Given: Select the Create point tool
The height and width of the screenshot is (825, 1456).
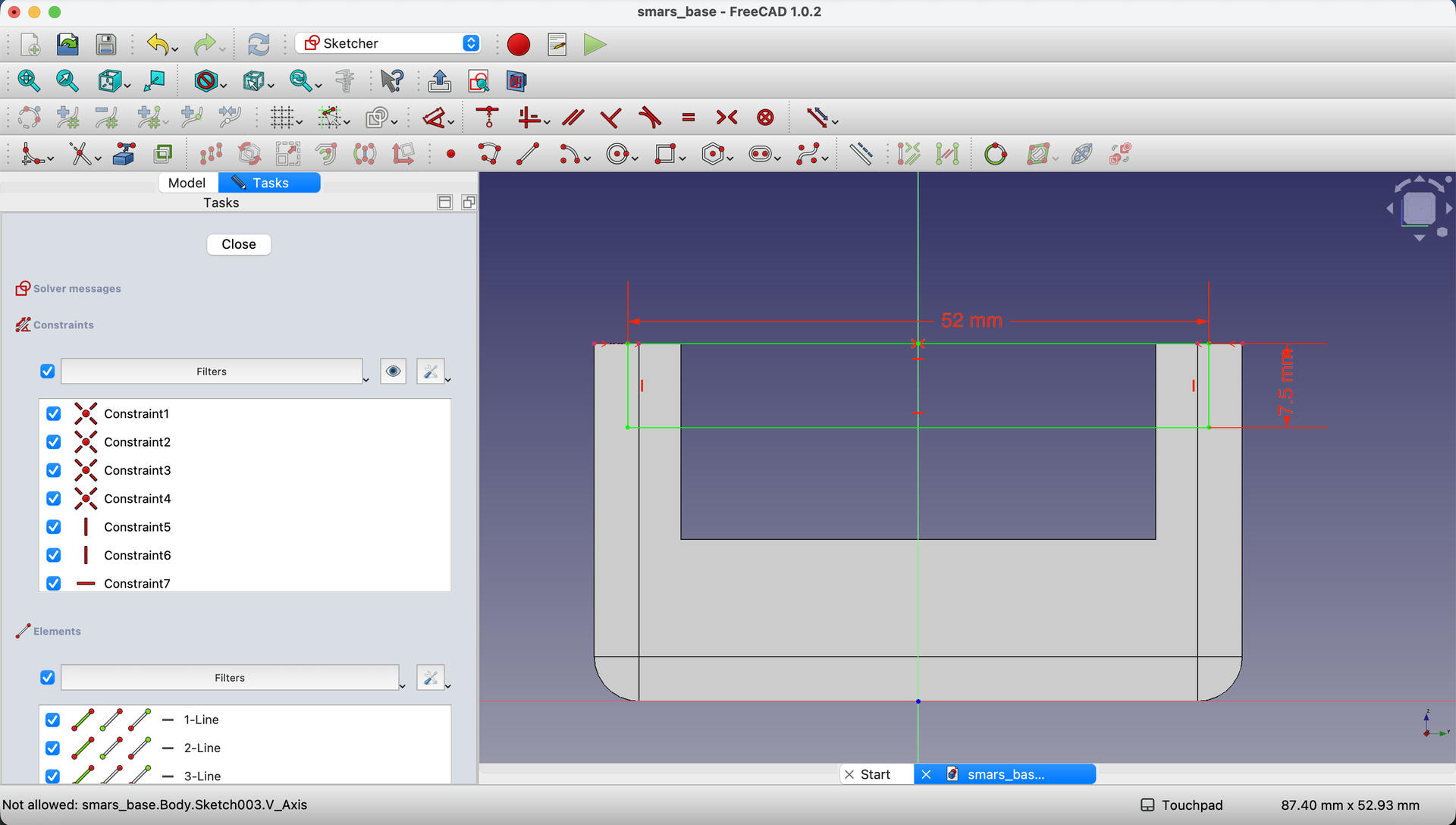Looking at the screenshot, I should pos(451,155).
